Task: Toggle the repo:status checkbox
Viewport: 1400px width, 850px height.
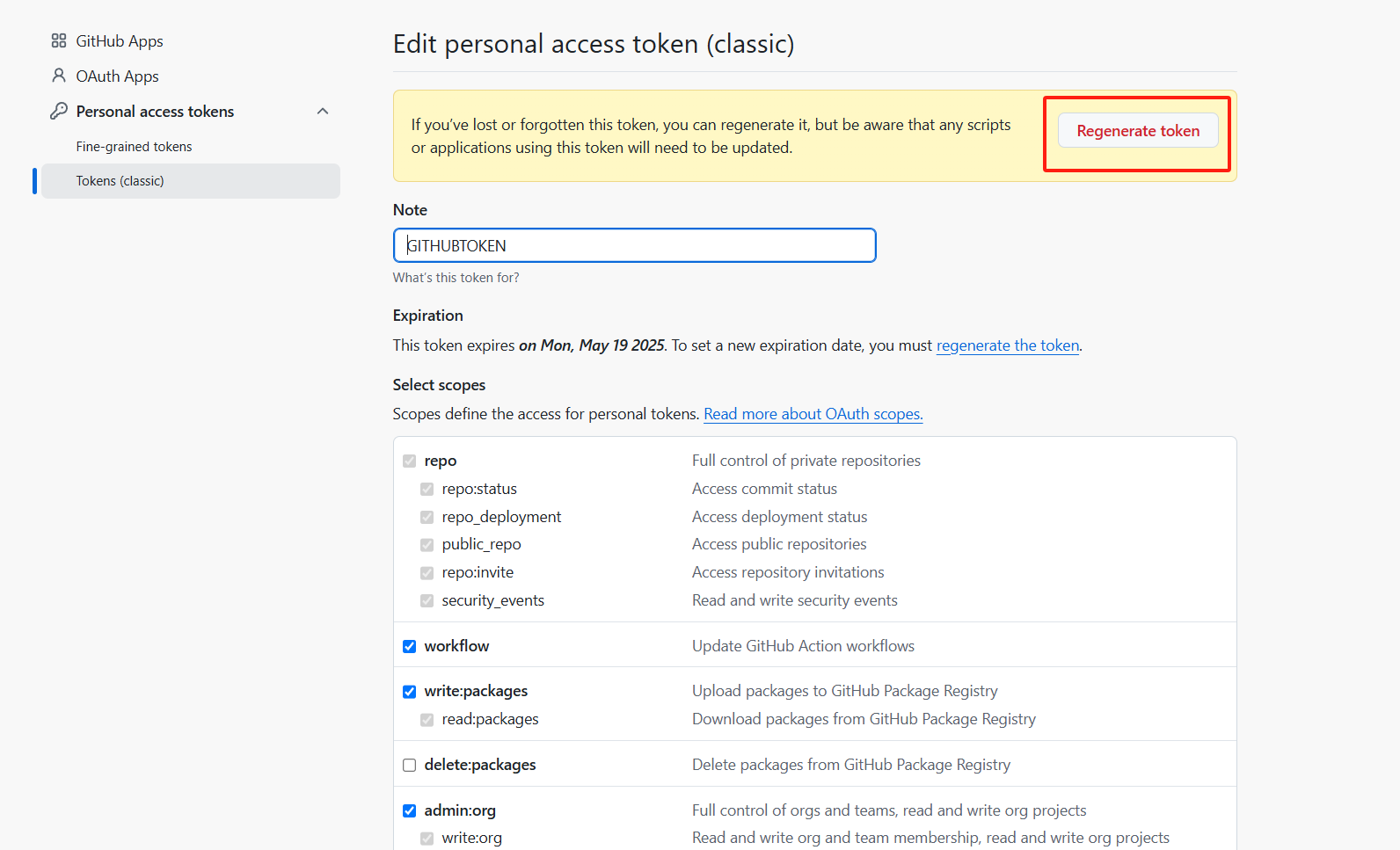Action: [x=427, y=490]
